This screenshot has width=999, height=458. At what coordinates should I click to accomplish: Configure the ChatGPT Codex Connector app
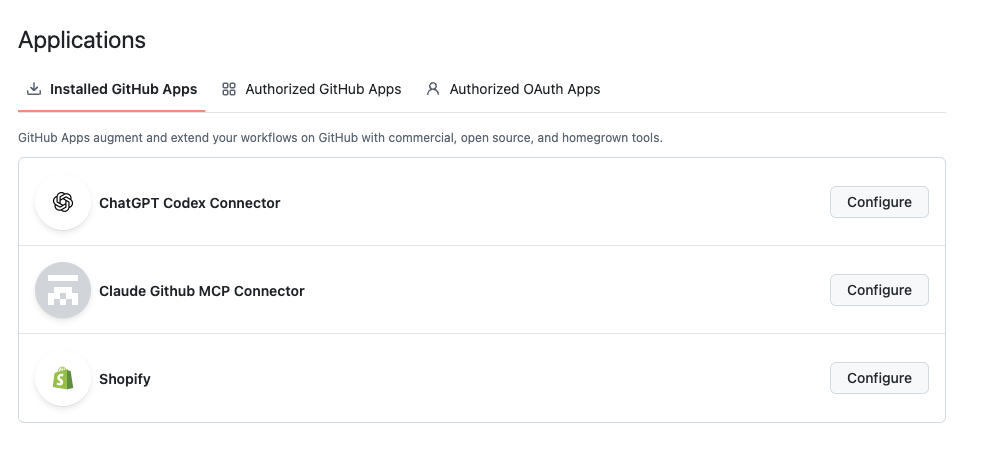[879, 202]
